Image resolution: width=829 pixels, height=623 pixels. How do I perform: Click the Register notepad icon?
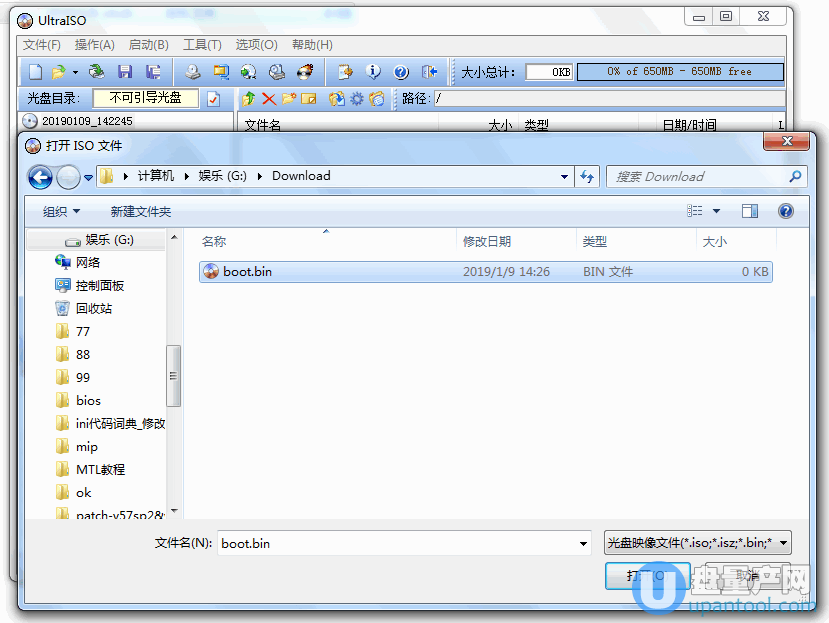pyautogui.click(x=345, y=71)
